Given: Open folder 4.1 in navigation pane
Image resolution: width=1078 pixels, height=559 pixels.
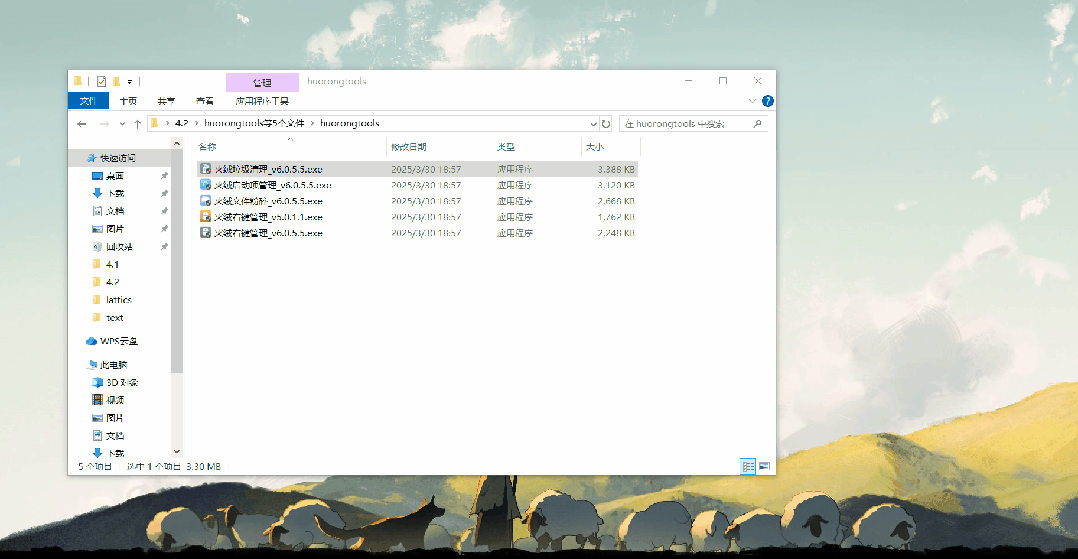Looking at the screenshot, I should [x=112, y=265].
